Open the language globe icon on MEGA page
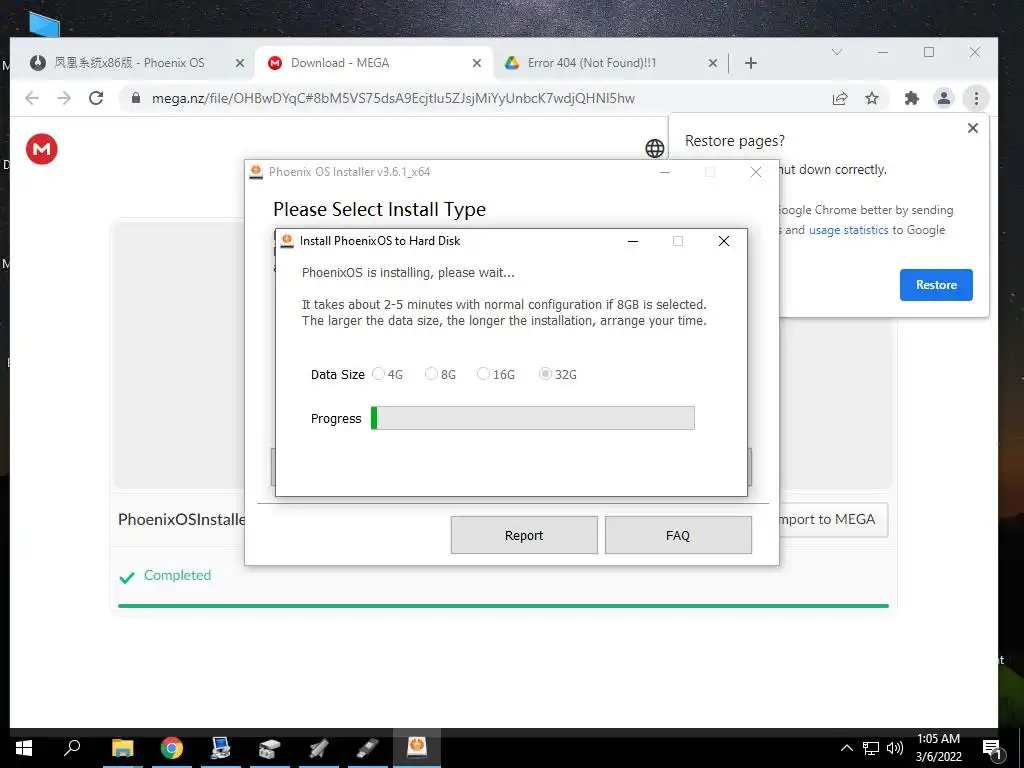Image resolution: width=1024 pixels, height=768 pixels. tap(654, 148)
